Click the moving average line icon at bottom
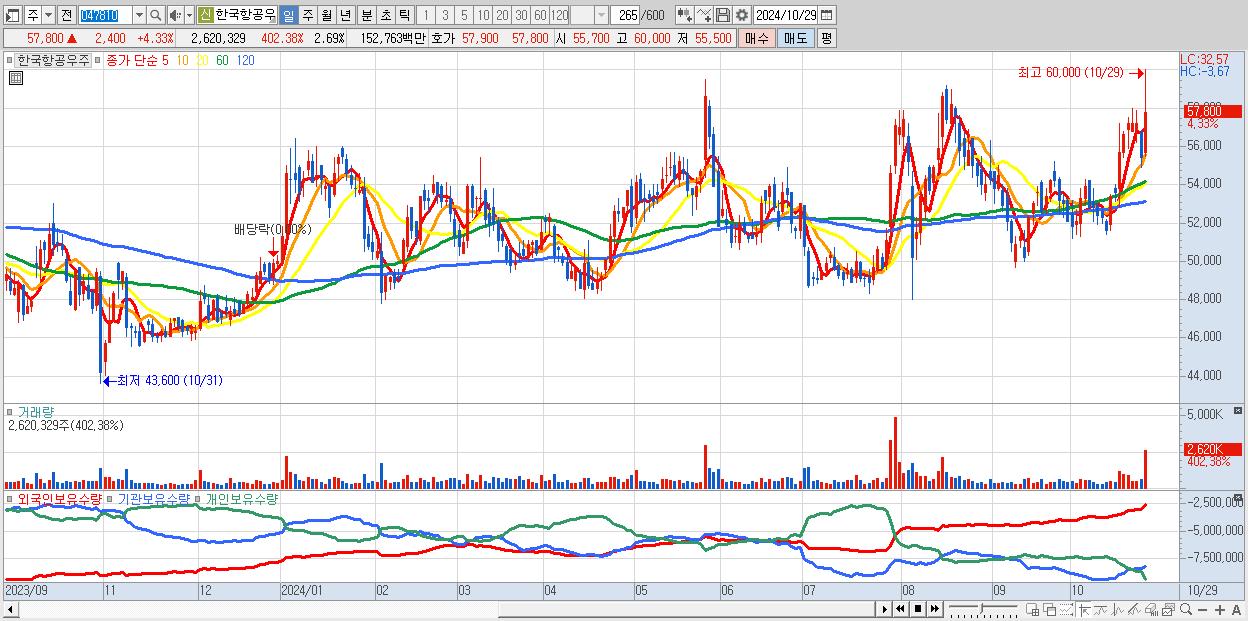The image size is (1248, 621). [x=1101, y=610]
